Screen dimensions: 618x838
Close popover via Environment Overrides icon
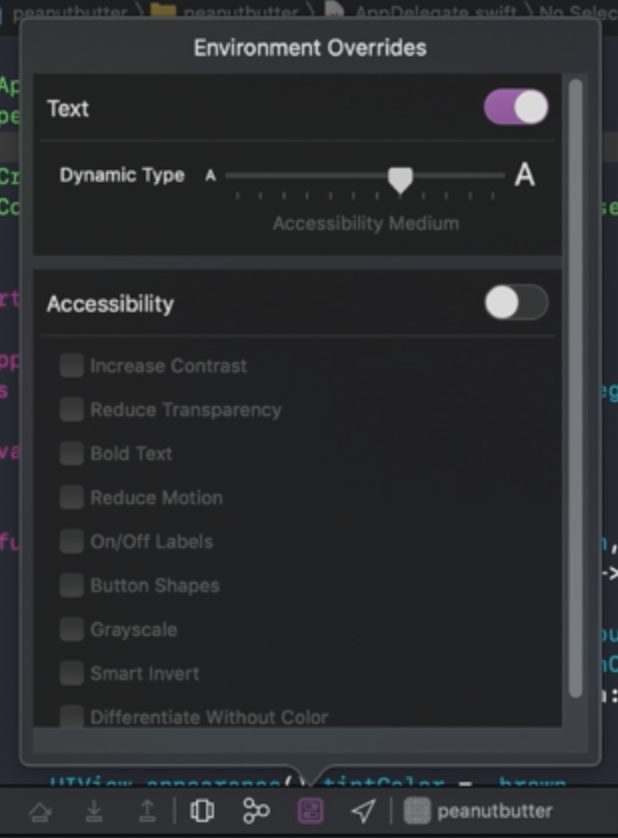click(310, 811)
